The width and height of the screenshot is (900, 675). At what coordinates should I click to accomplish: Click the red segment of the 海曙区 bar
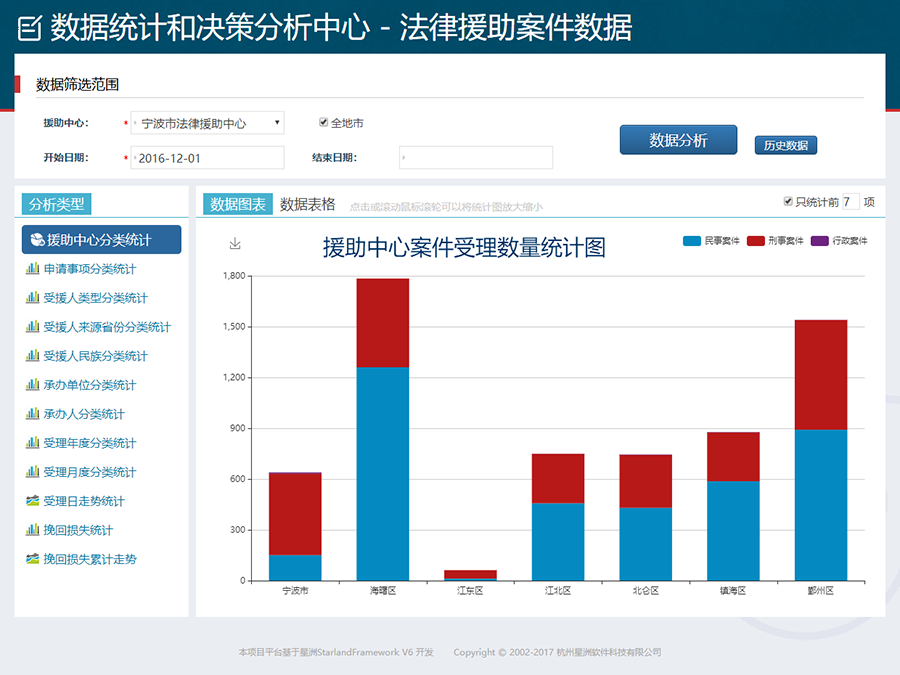pos(383,323)
